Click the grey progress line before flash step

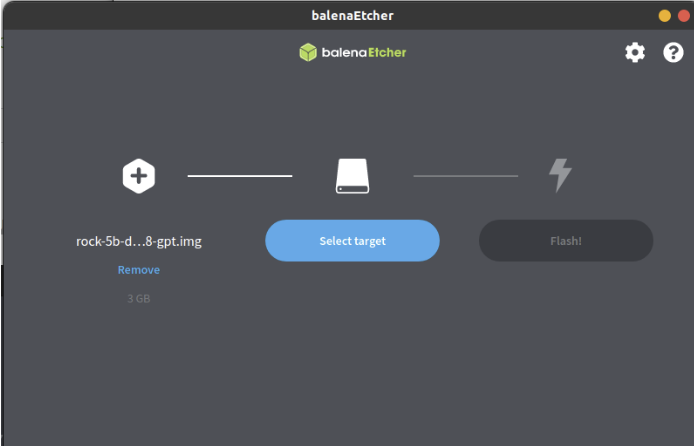click(x=466, y=176)
